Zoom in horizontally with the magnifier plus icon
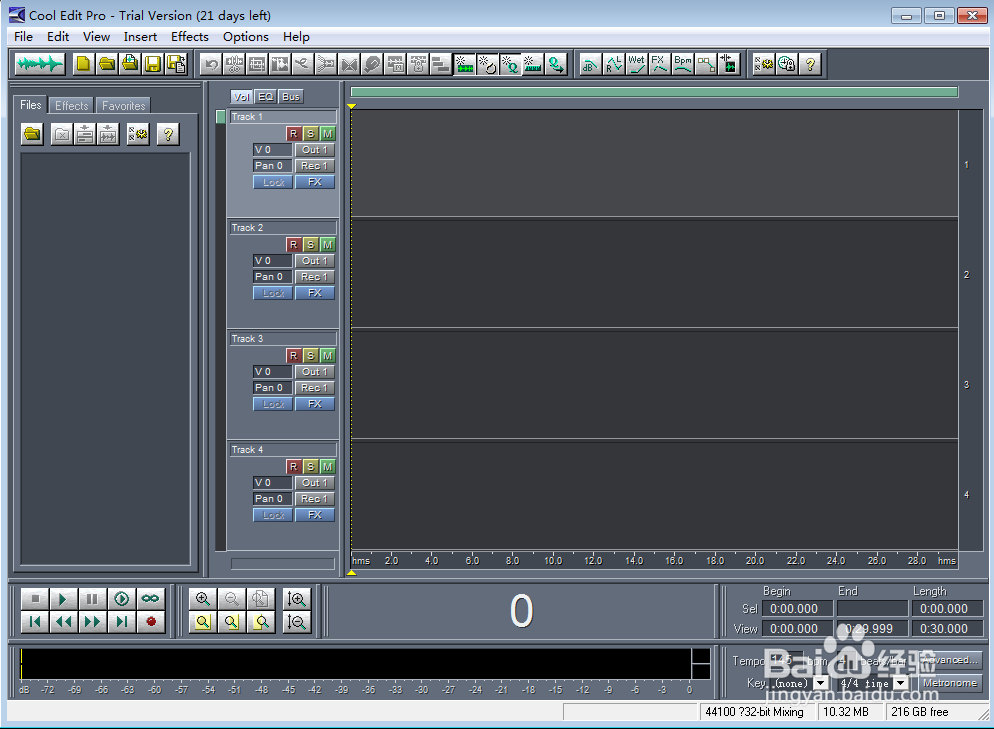The width and height of the screenshot is (994, 729). pos(203,599)
